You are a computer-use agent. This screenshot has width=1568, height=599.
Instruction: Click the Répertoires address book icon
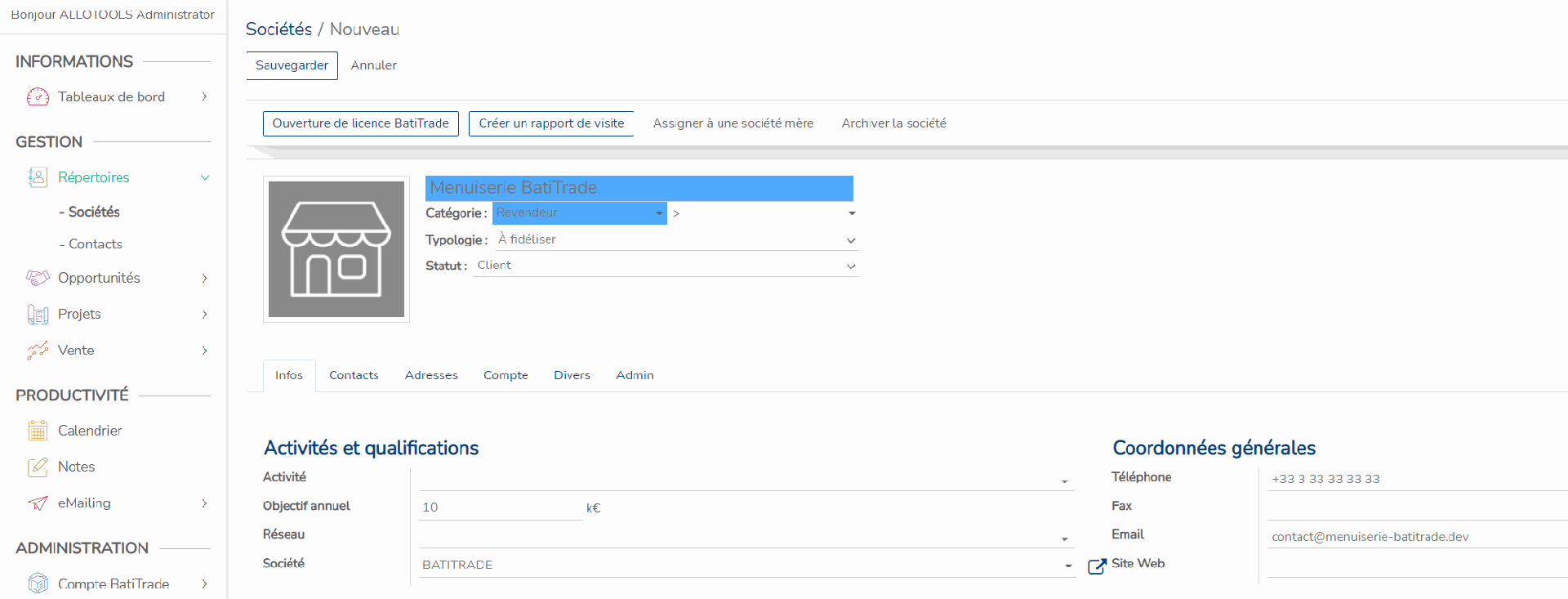click(x=38, y=177)
